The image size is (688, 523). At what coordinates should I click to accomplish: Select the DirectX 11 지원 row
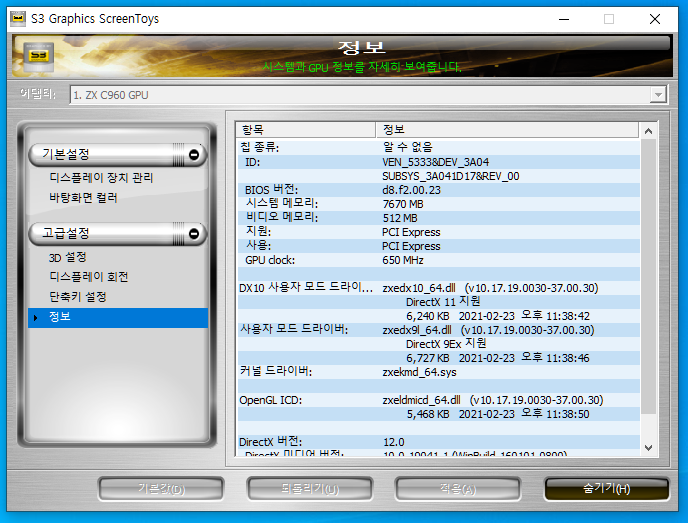click(x=438, y=302)
